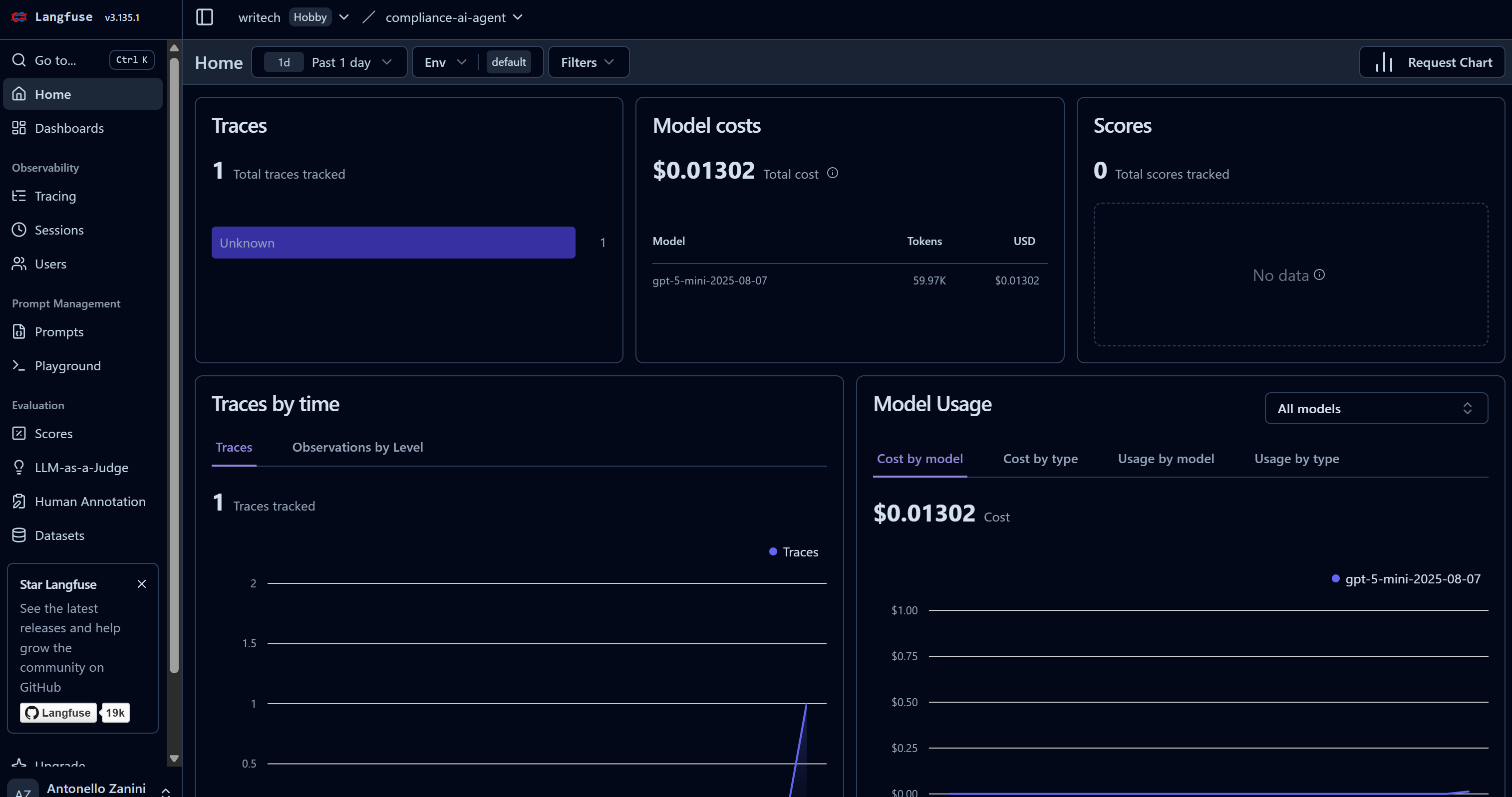
Task: Open the Sessions page
Action: [x=59, y=230]
